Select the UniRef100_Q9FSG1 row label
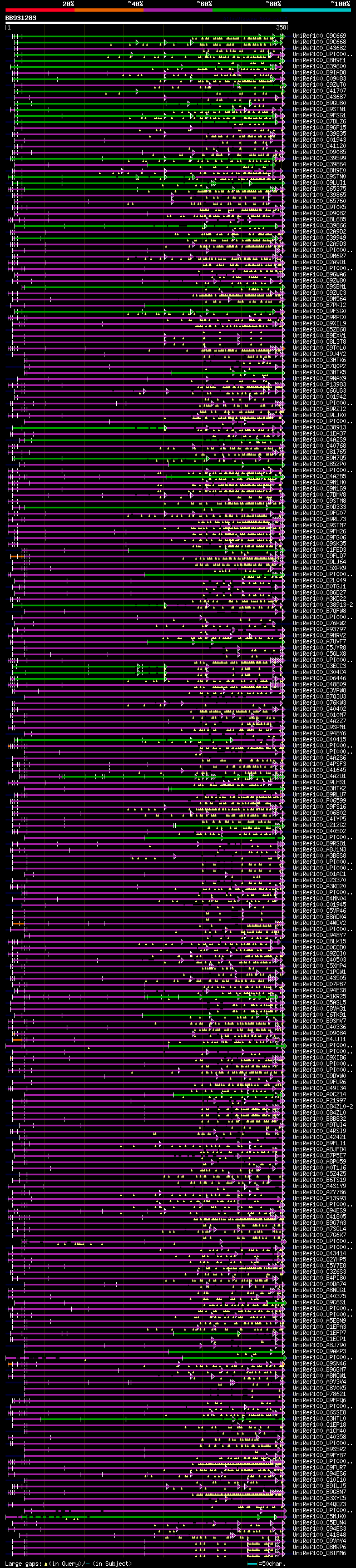The width and height of the screenshot is (356, 1568). point(319,116)
